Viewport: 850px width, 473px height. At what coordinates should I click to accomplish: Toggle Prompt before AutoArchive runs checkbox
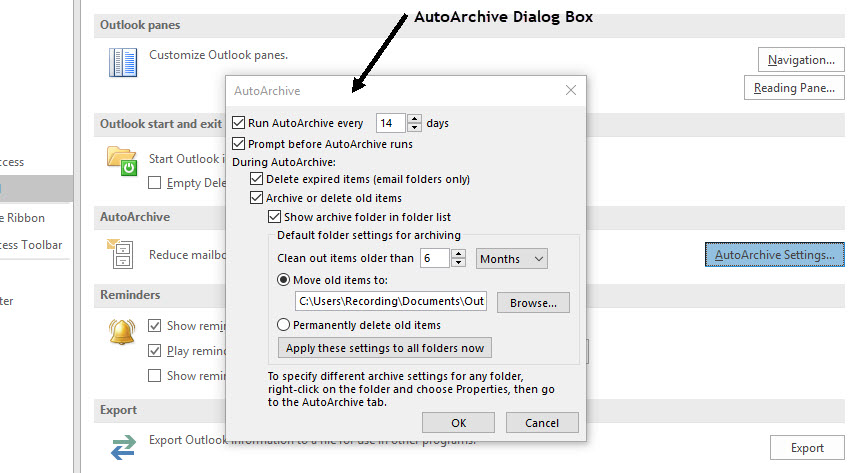coord(239,144)
